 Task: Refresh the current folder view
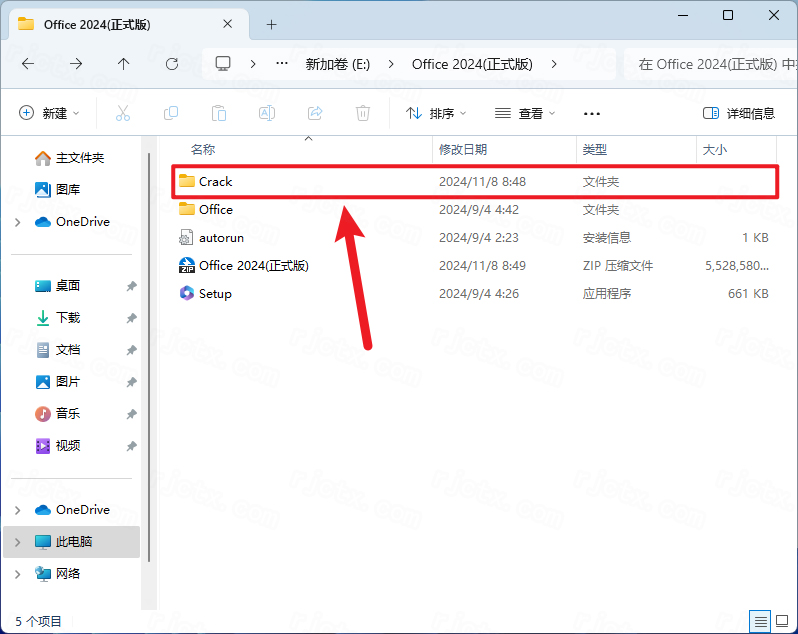172,63
